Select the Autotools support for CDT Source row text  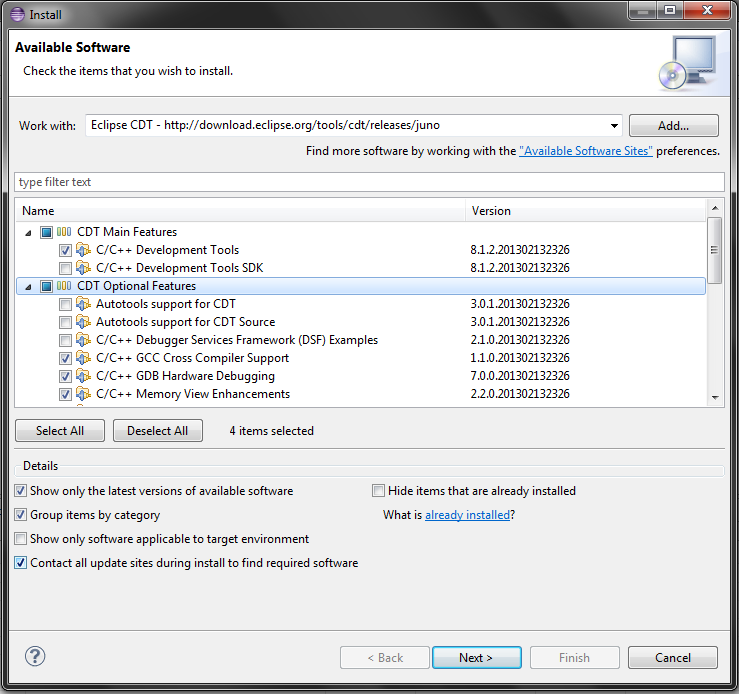tap(186, 322)
